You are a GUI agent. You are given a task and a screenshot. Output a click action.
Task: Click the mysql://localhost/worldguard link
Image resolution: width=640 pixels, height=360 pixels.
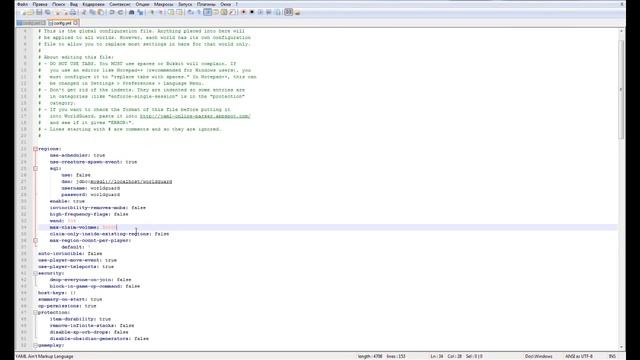click(x=131, y=182)
